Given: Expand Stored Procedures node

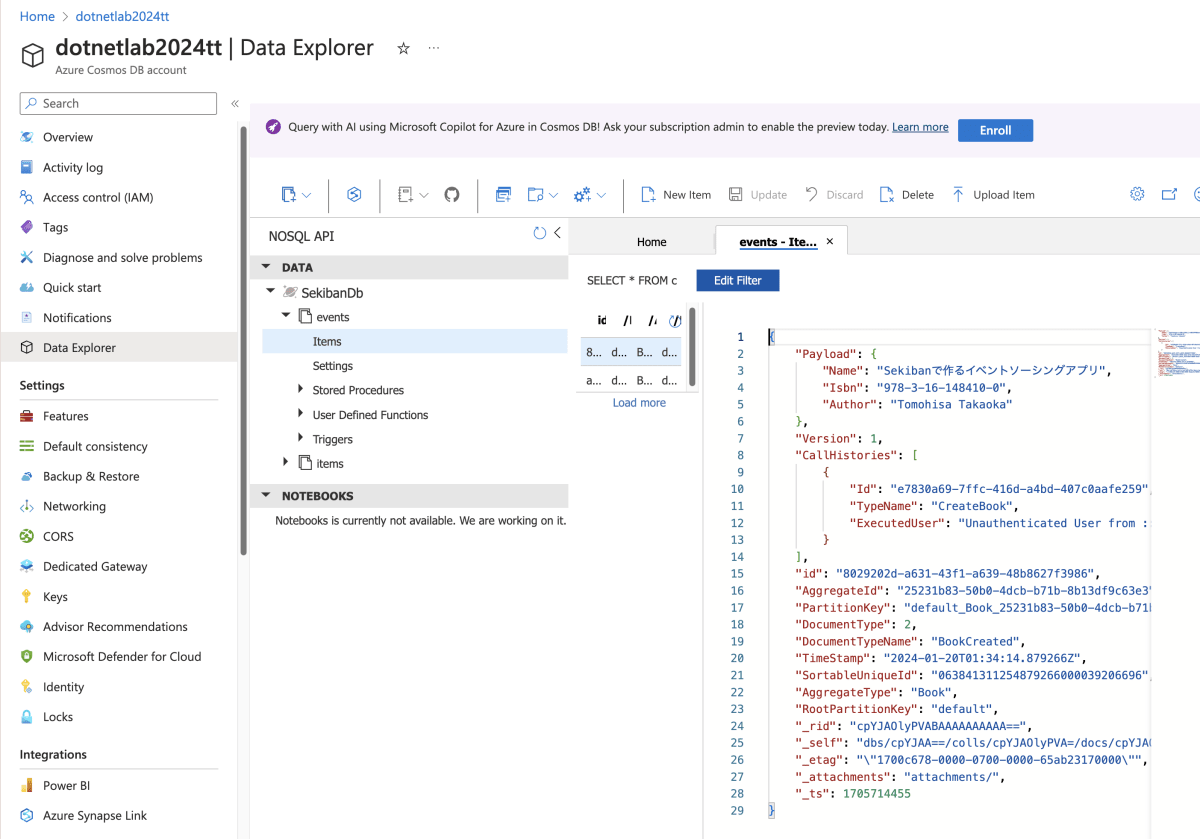Looking at the screenshot, I should tap(300, 389).
